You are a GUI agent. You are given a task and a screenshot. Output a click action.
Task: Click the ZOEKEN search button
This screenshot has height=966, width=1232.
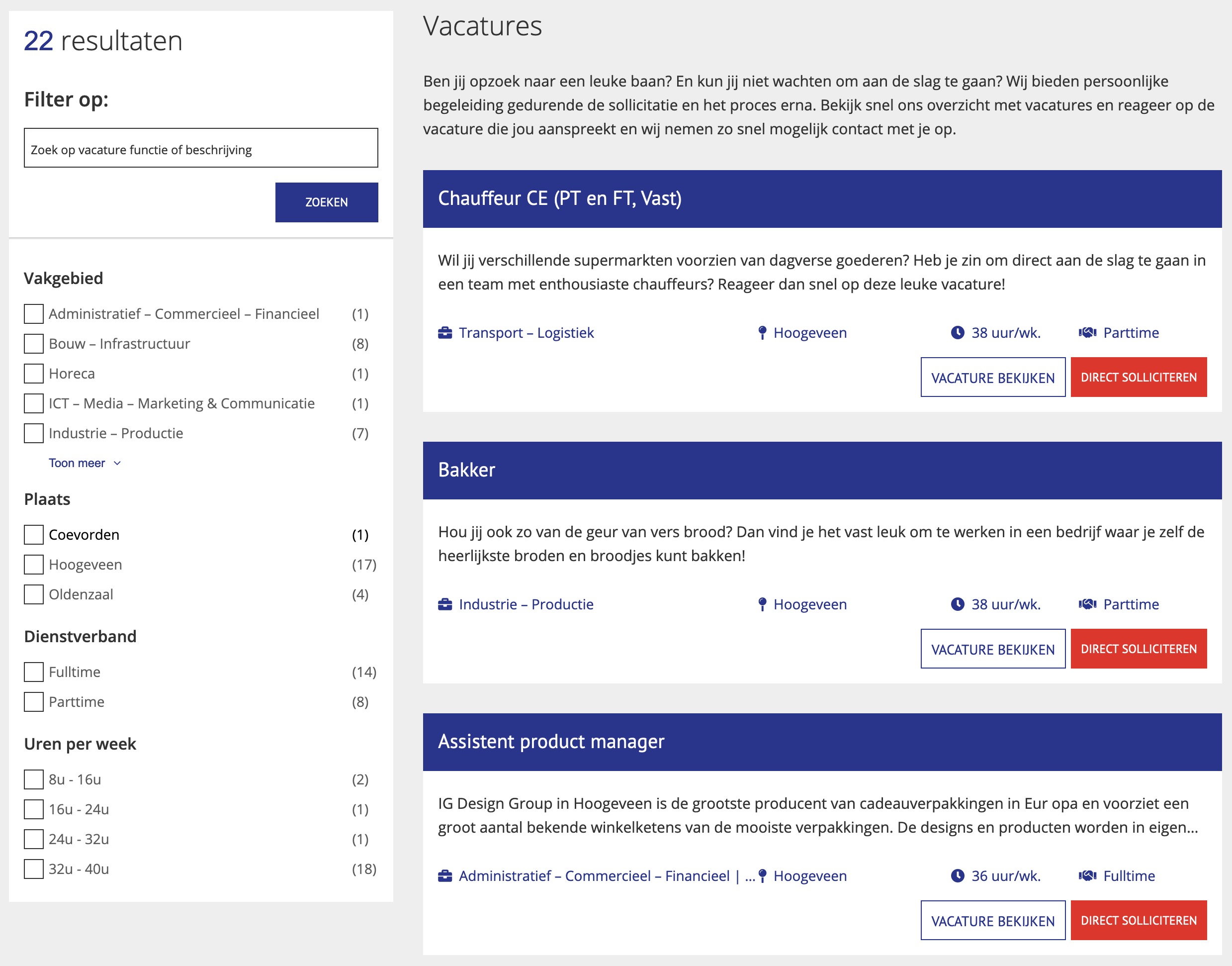pyautogui.click(x=327, y=202)
